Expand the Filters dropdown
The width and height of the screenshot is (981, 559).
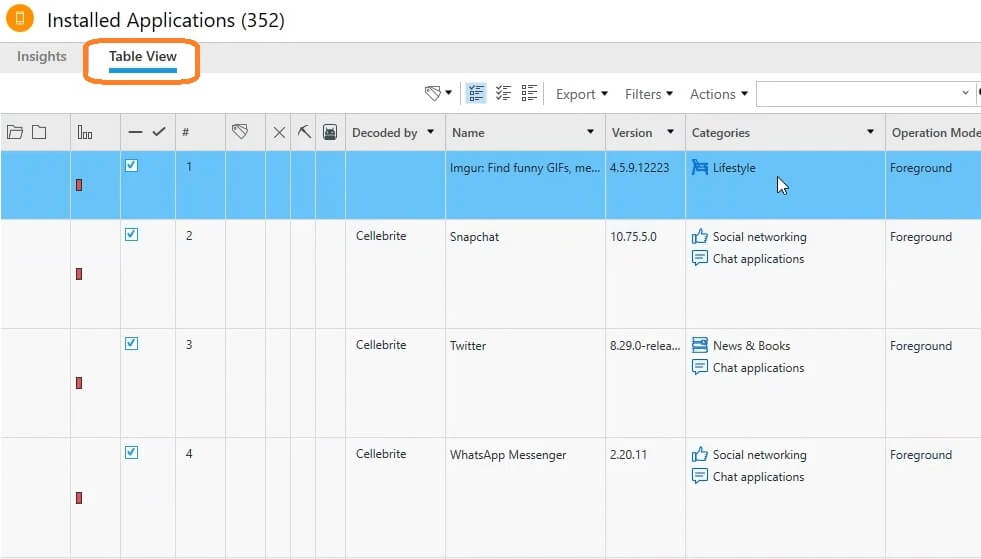pyautogui.click(x=648, y=94)
